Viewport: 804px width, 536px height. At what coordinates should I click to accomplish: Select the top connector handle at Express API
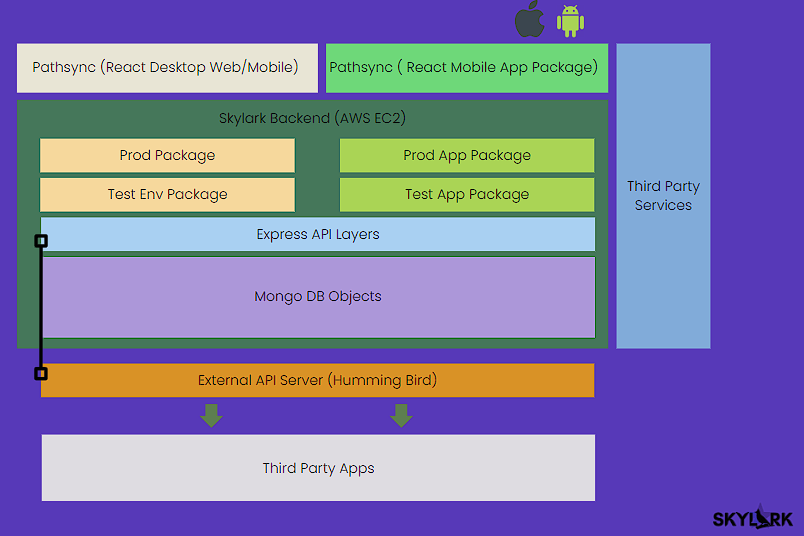(41, 241)
